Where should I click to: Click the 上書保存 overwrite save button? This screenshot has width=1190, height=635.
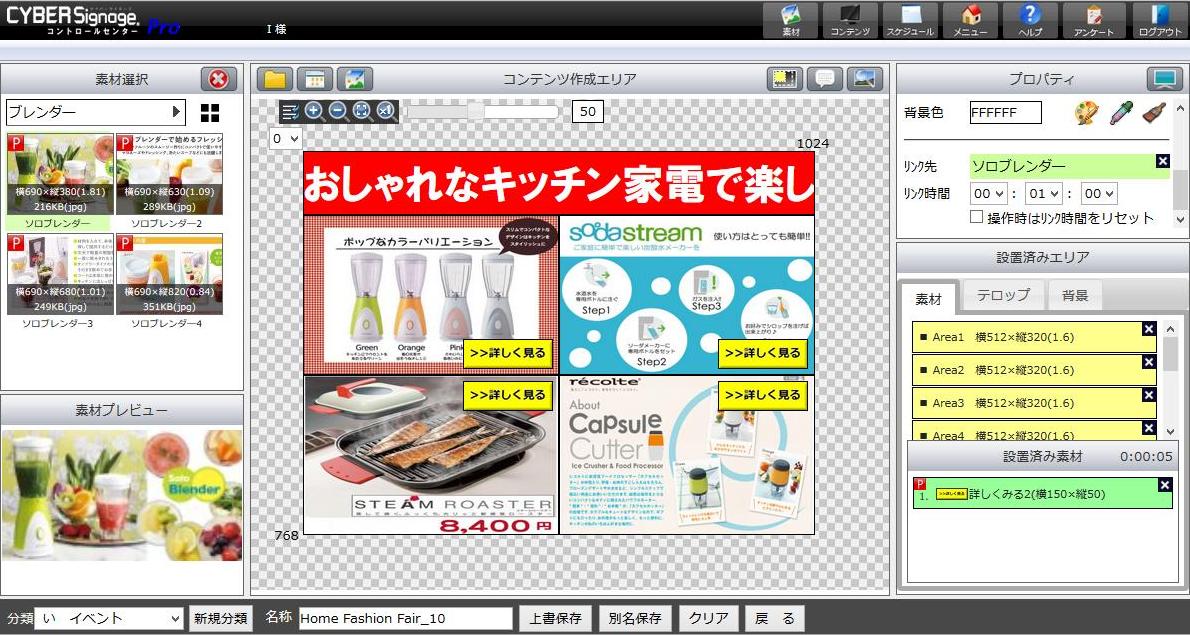556,618
